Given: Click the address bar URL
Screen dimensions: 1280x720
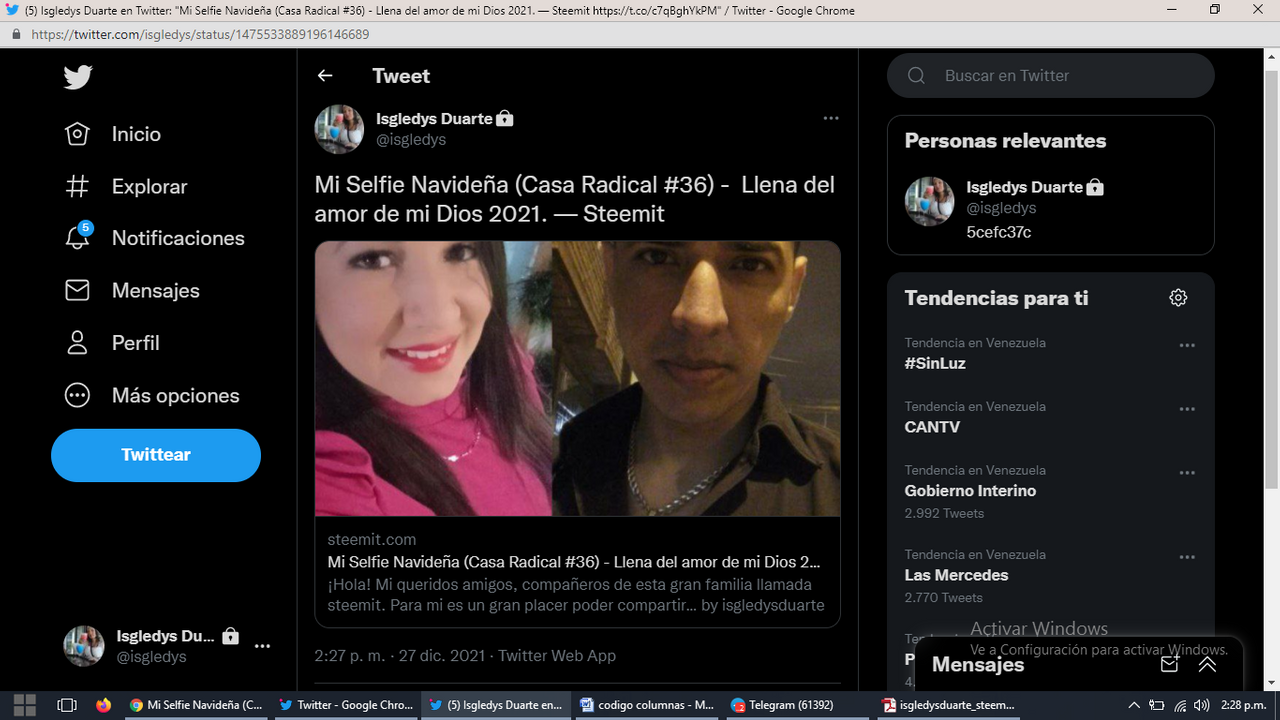Looking at the screenshot, I should (x=200, y=34).
